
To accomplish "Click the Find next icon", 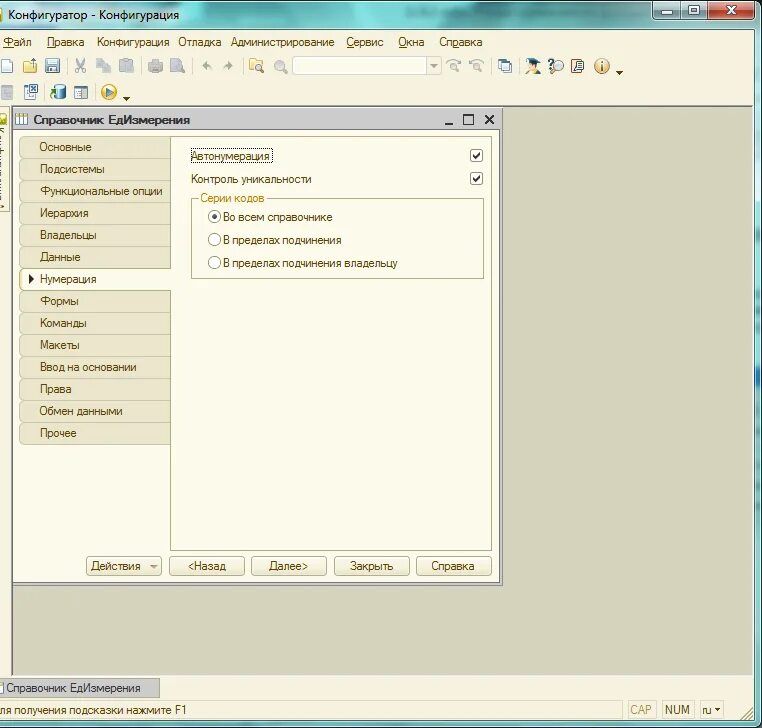I will [454, 66].
